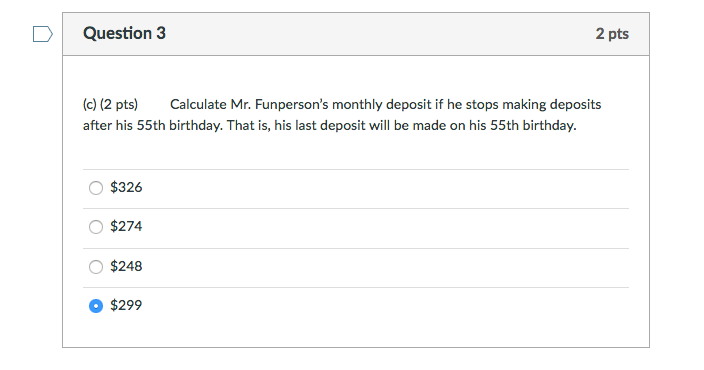Click the empty gray header bar area
Image resolution: width=704 pixels, height=370 pixels.
click(x=380, y=34)
